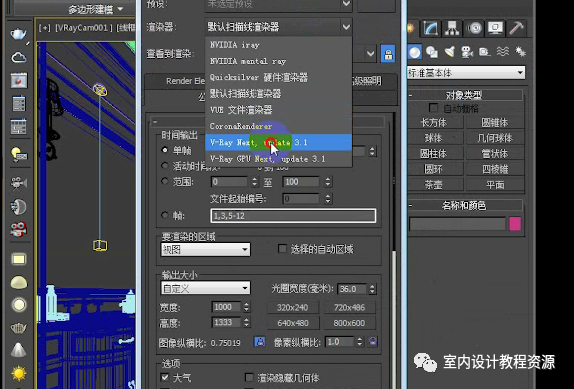Click the cone icon in left toolbar
This screenshot has height=389, width=574.
[18, 350]
